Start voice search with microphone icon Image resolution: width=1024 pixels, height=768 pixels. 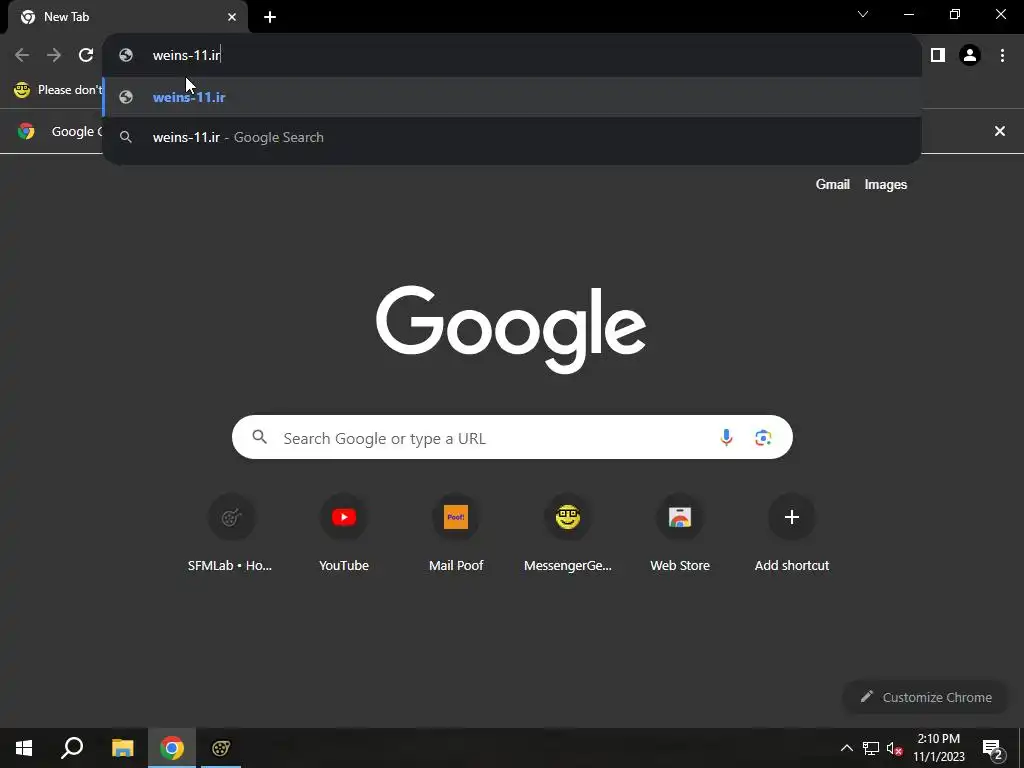[726, 438]
